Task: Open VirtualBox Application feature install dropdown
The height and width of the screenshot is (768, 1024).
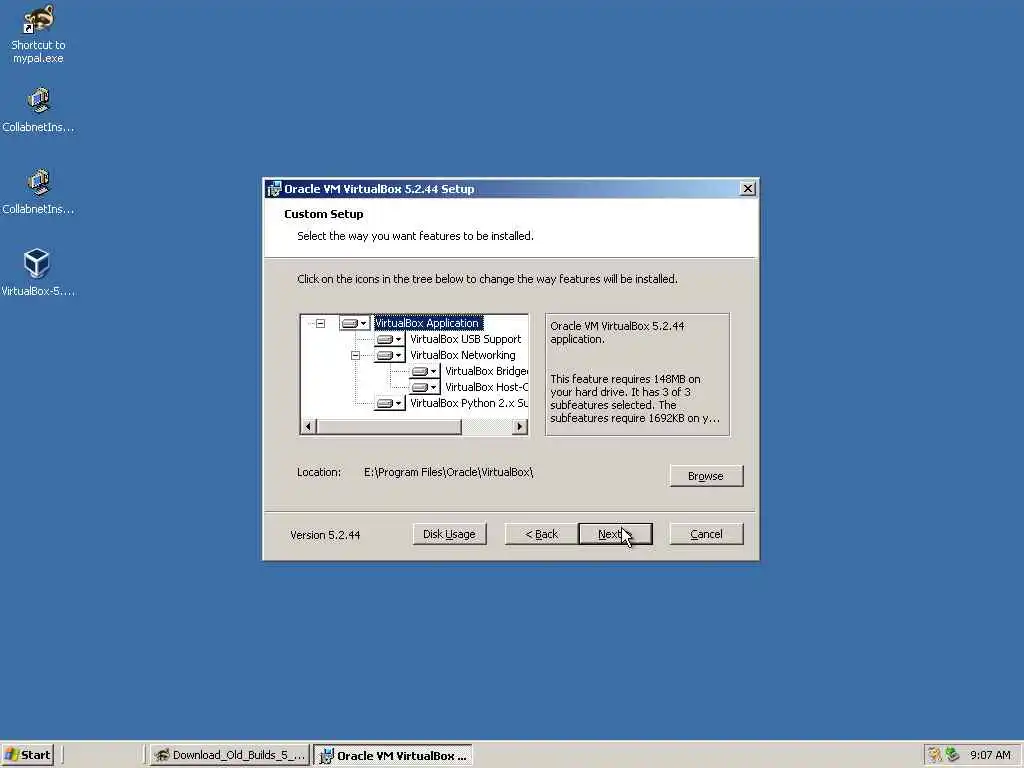Action: pos(355,323)
